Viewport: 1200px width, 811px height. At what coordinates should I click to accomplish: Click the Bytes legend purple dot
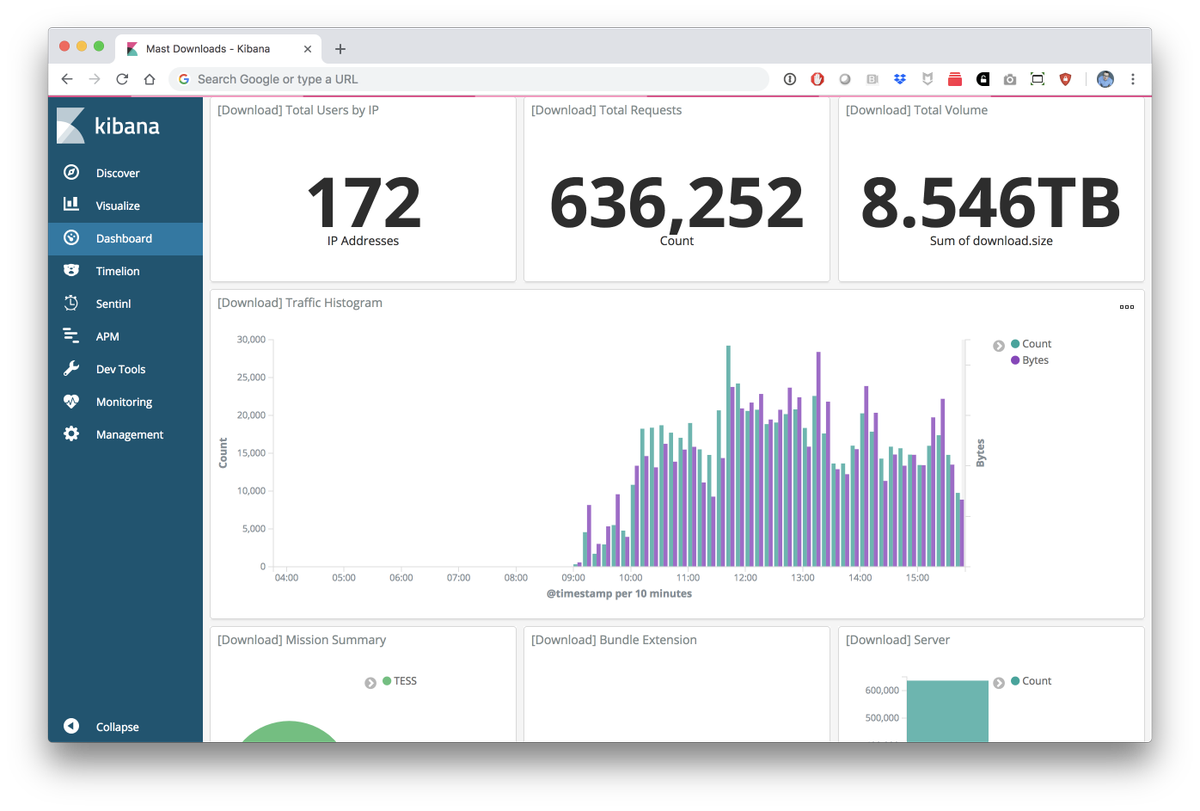(x=1015, y=360)
